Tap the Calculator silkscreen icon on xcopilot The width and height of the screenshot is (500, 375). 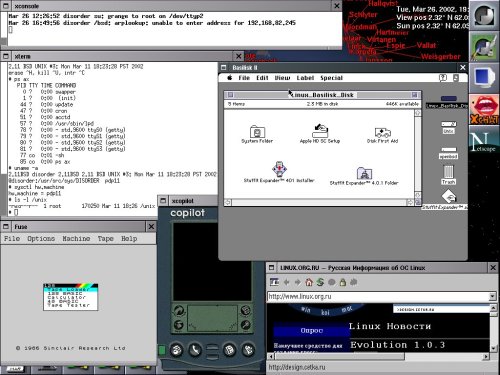tap(246, 310)
